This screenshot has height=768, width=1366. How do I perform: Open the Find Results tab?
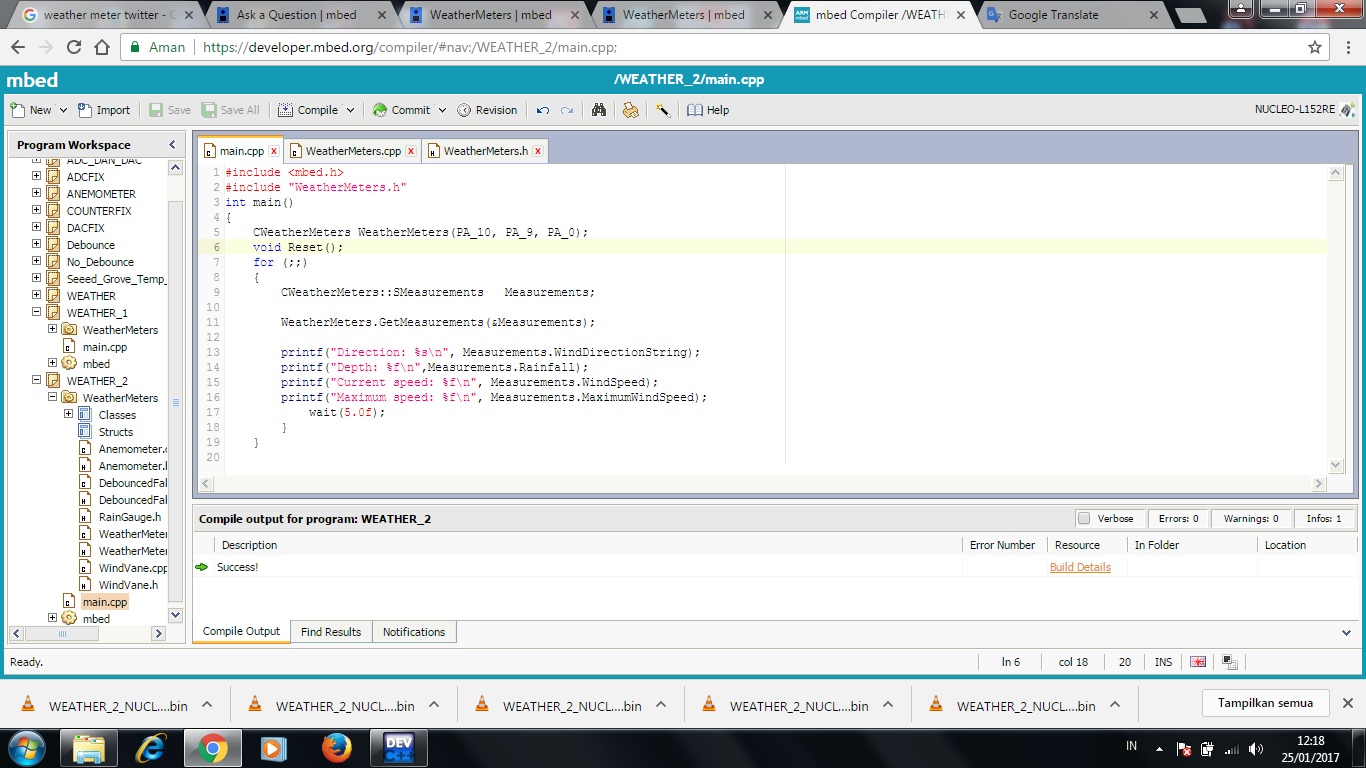coord(331,632)
